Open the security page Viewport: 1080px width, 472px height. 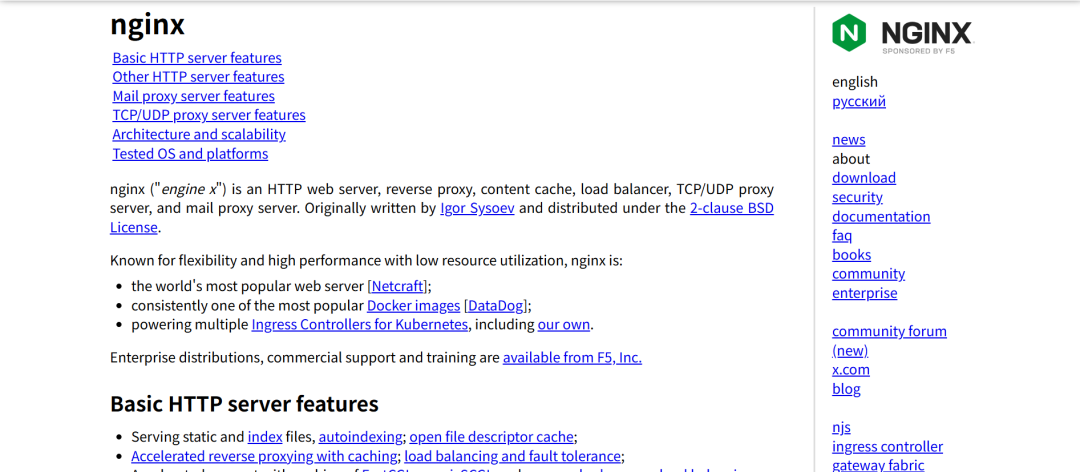857,197
